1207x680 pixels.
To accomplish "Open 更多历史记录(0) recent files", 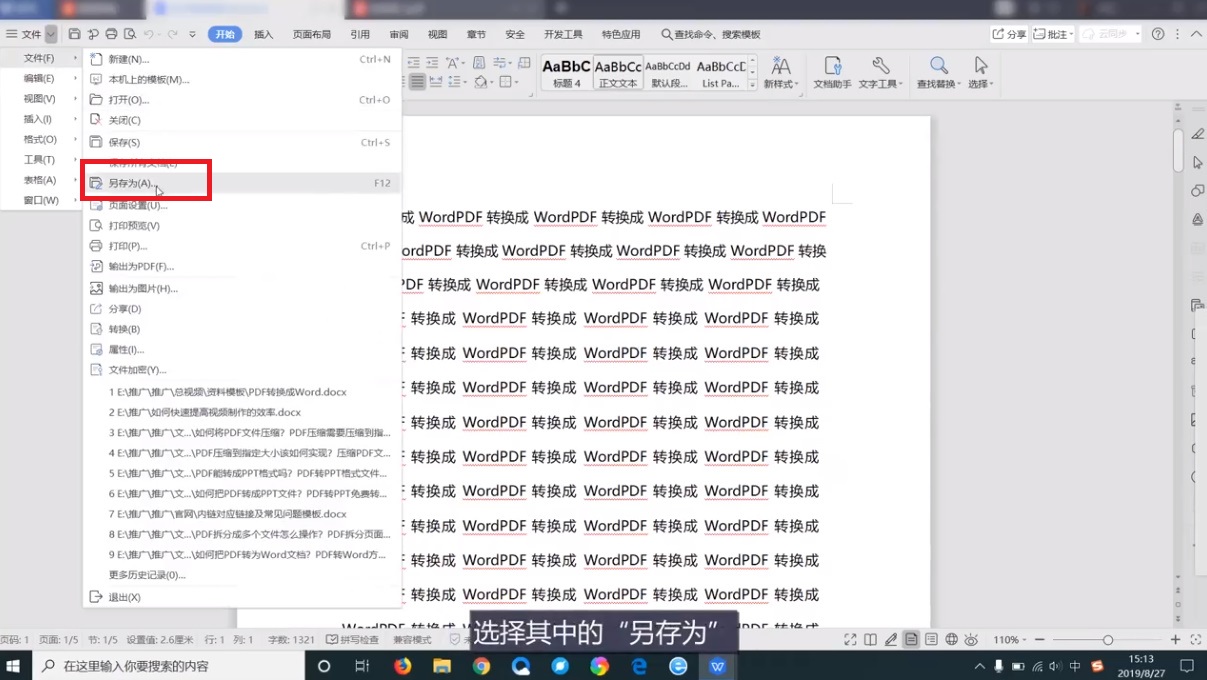I will pos(242,575).
